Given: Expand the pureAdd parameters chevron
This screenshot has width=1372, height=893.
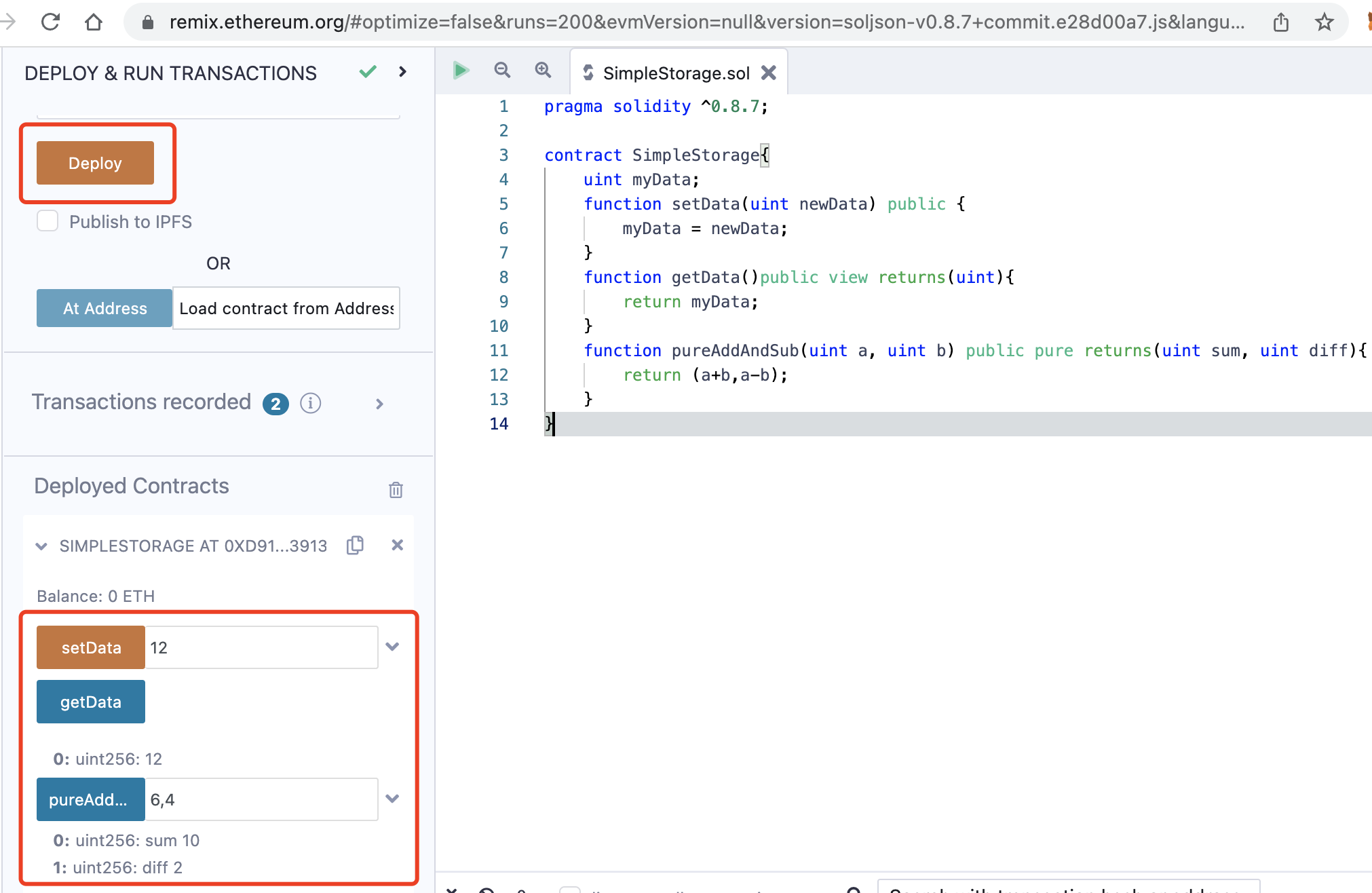Looking at the screenshot, I should tap(392, 799).
